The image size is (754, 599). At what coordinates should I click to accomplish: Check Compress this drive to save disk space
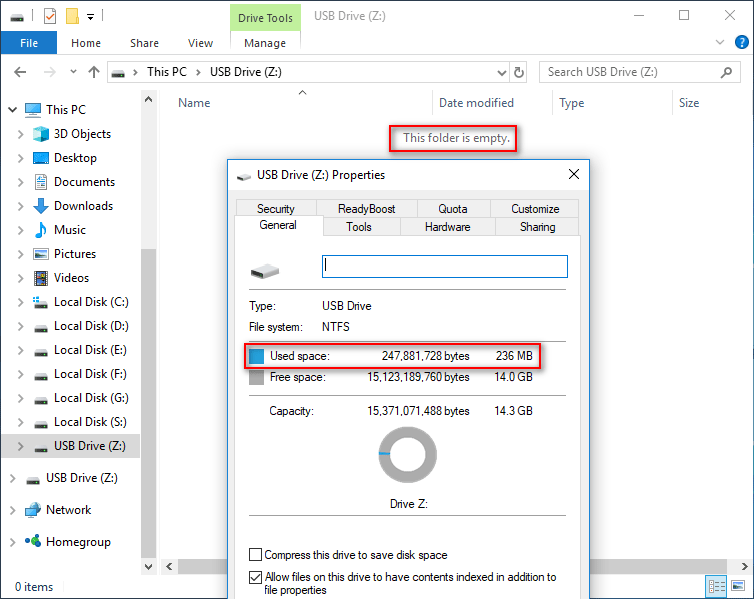click(x=255, y=555)
